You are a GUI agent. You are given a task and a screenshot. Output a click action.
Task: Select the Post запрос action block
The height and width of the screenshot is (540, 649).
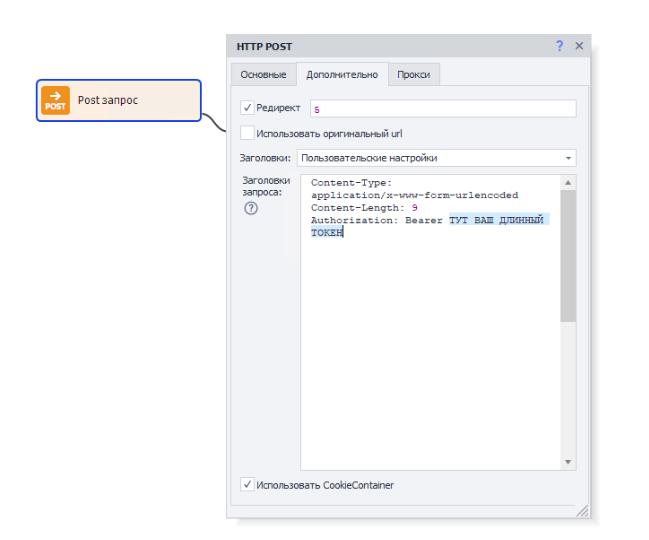[119, 101]
